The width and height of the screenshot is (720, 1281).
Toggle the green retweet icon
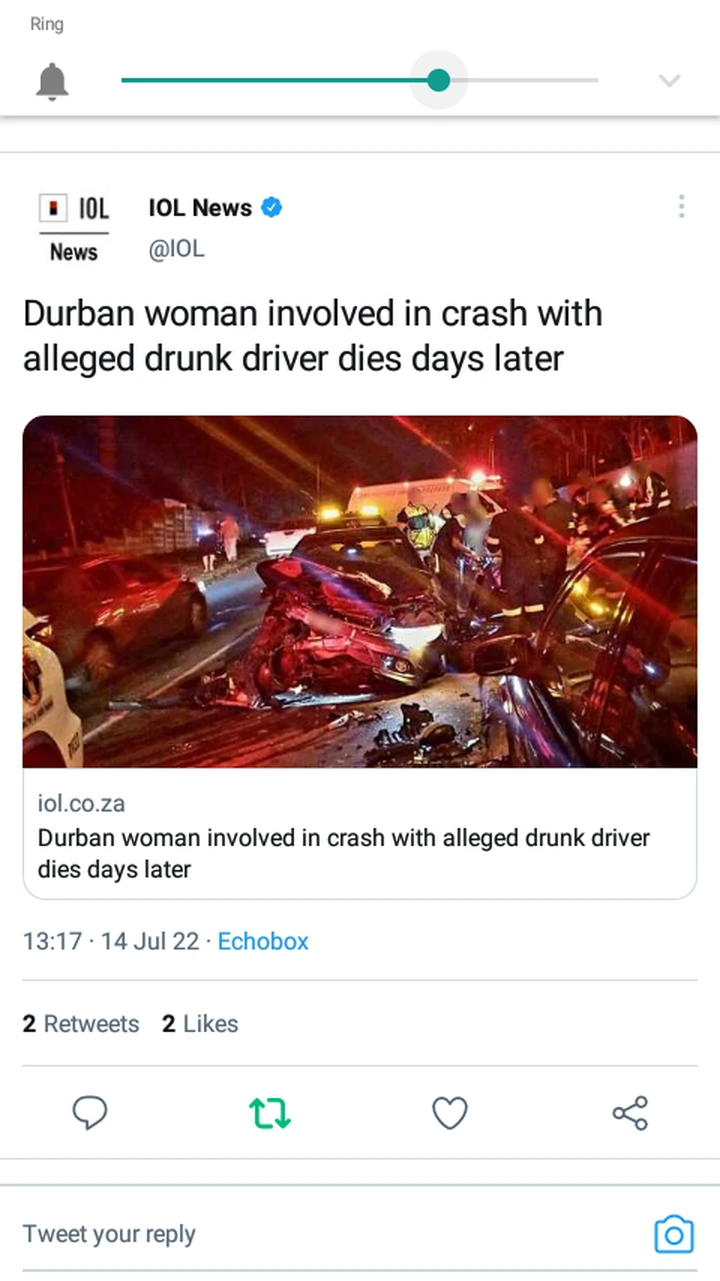270,1113
